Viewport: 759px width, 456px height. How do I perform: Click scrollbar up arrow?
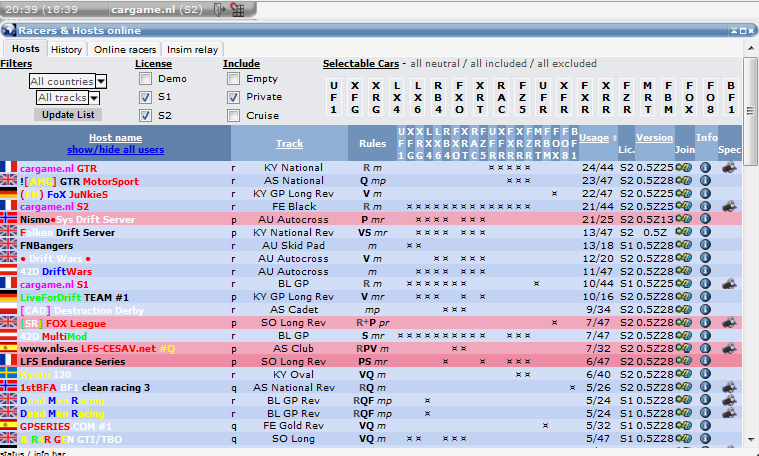[x=750, y=48]
